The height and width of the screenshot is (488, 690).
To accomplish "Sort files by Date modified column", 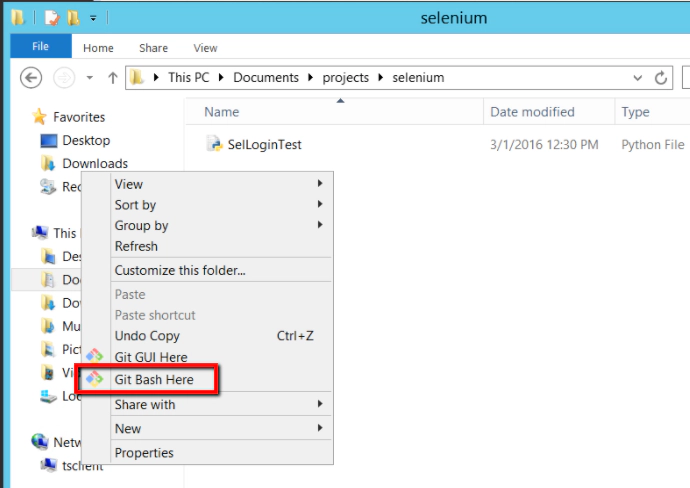I will pyautogui.click(x=549, y=112).
